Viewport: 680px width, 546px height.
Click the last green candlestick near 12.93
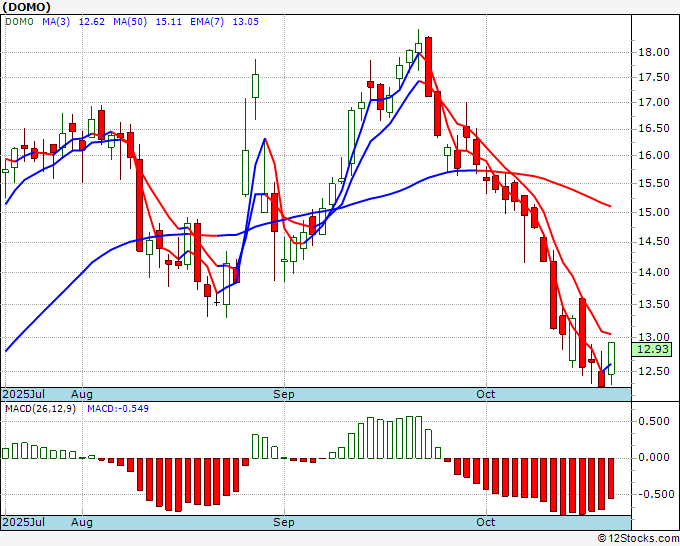click(612, 358)
